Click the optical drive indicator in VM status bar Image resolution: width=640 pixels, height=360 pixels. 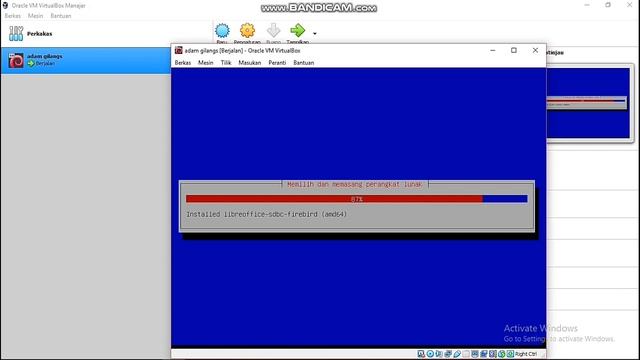click(x=430, y=354)
